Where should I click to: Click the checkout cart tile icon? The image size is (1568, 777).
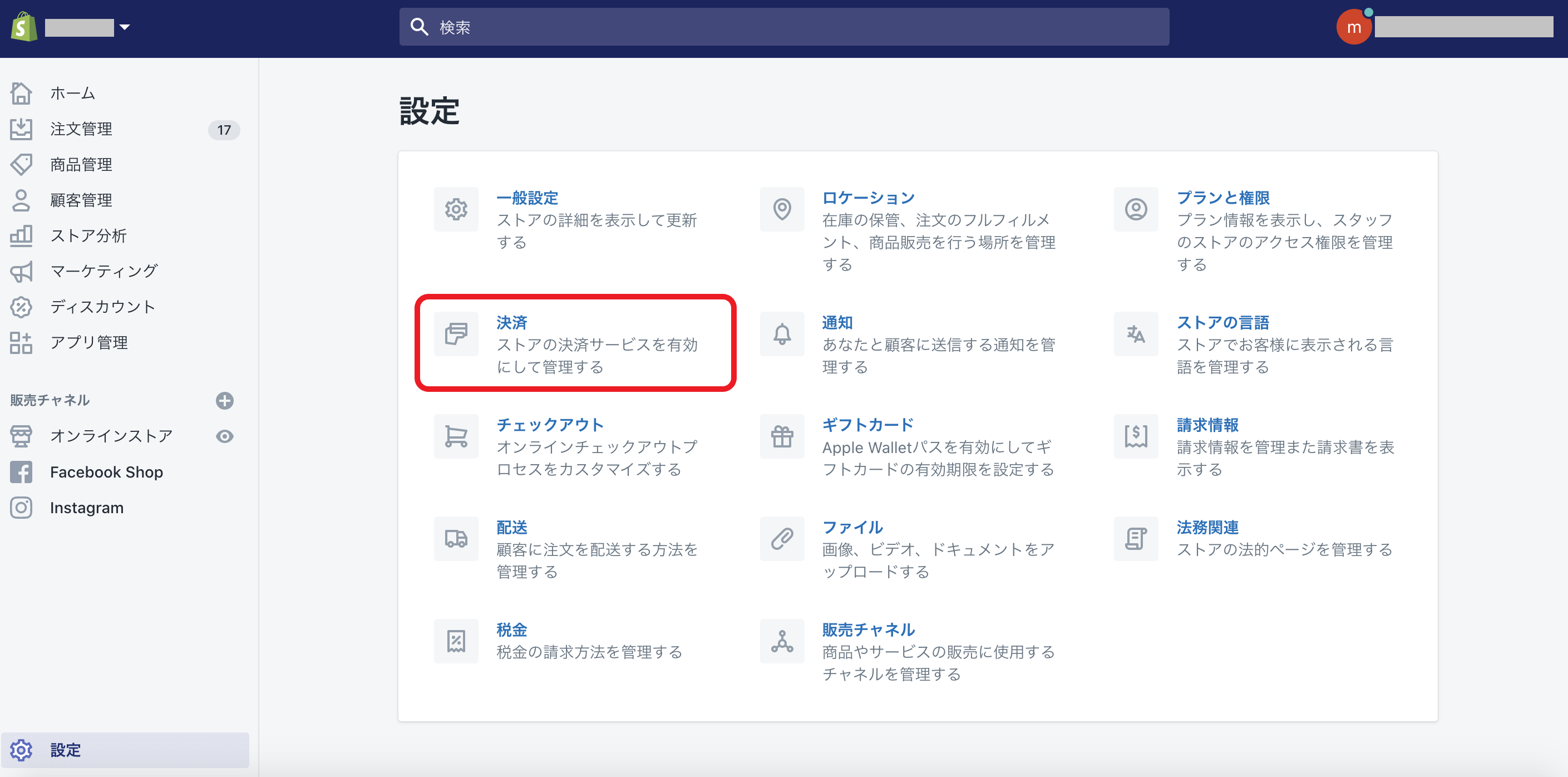click(456, 436)
